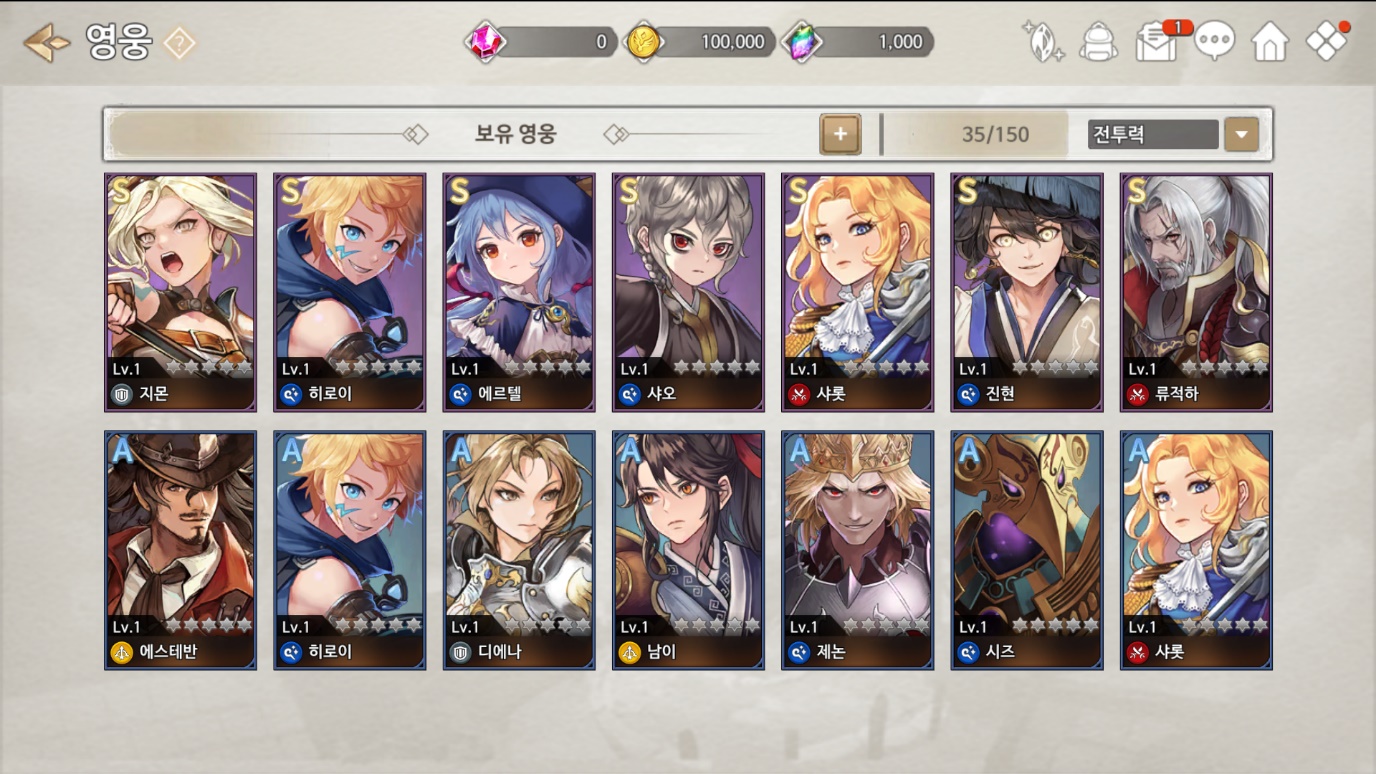Open the backpack inventory icon
This screenshot has width=1376, height=774.
pyautogui.click(x=1099, y=43)
